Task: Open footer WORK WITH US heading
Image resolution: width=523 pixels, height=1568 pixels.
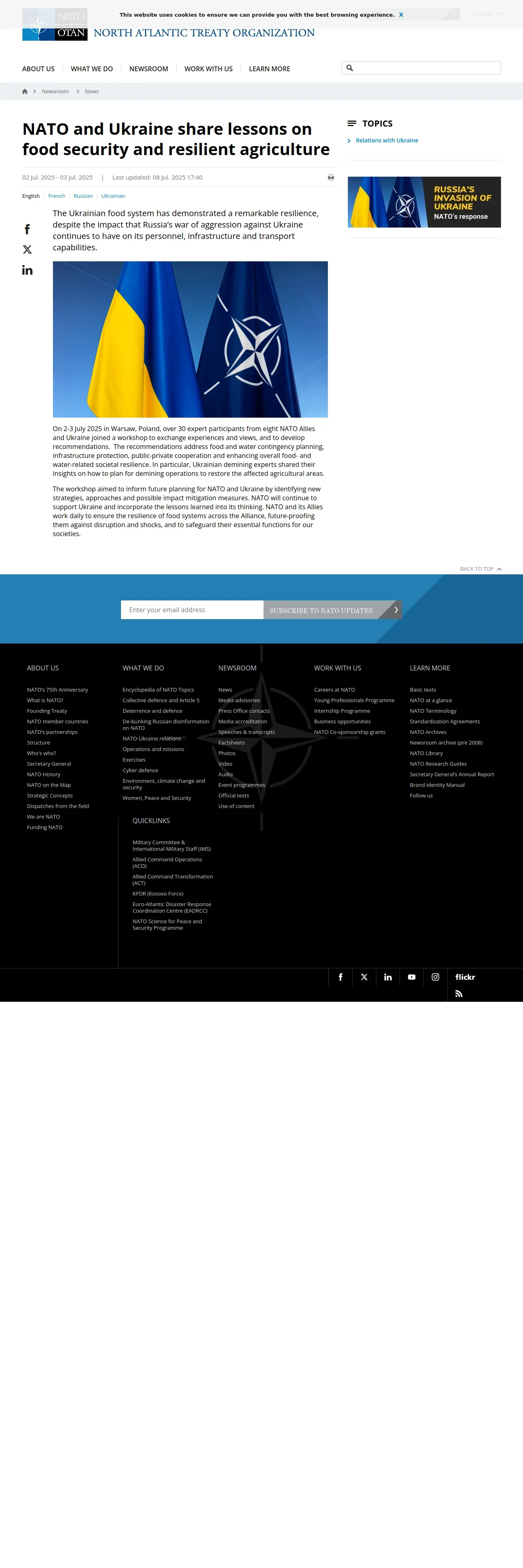Action: pyautogui.click(x=337, y=668)
